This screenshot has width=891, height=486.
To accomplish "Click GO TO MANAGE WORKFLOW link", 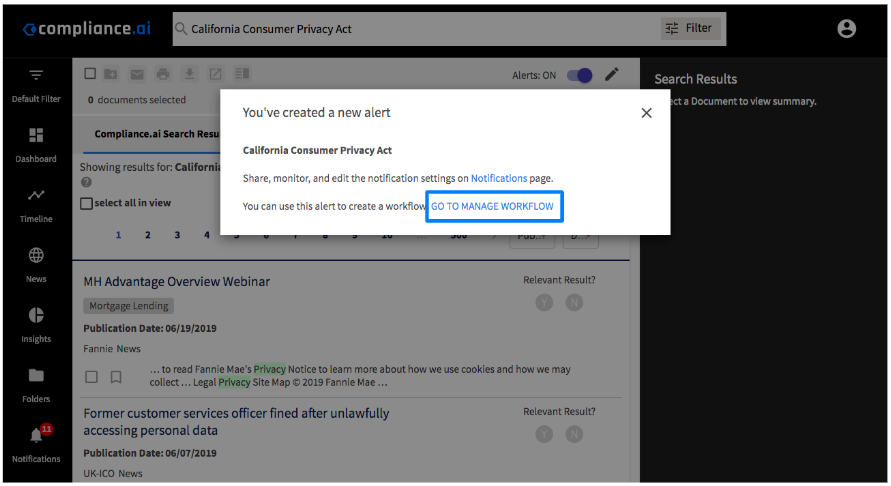I will point(492,206).
